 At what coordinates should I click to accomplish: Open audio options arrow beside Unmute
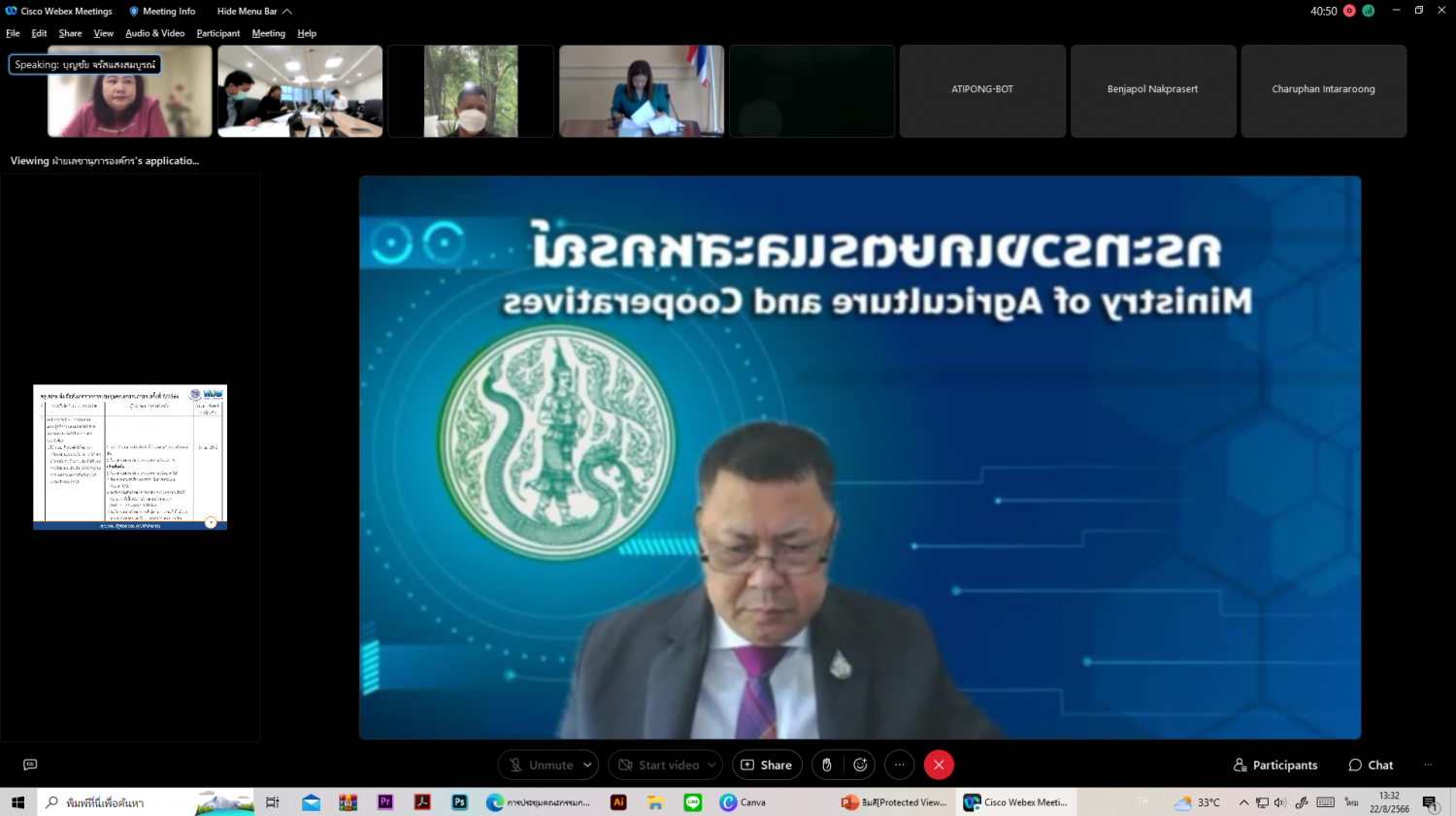point(587,765)
